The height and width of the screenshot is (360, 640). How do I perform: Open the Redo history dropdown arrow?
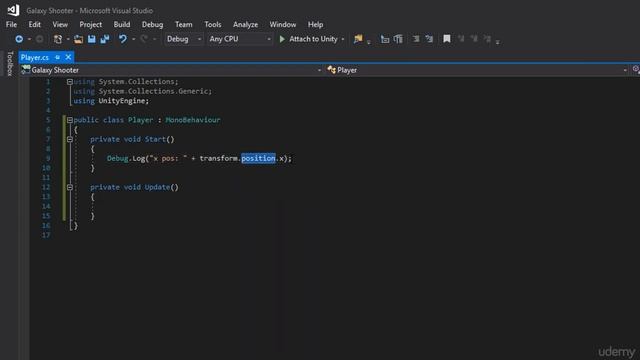154,39
